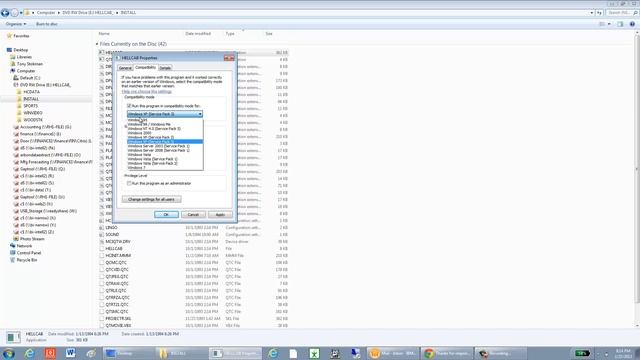Open Microsoft Word from the taskbar
The height and width of the screenshot is (360, 640).
70,353
